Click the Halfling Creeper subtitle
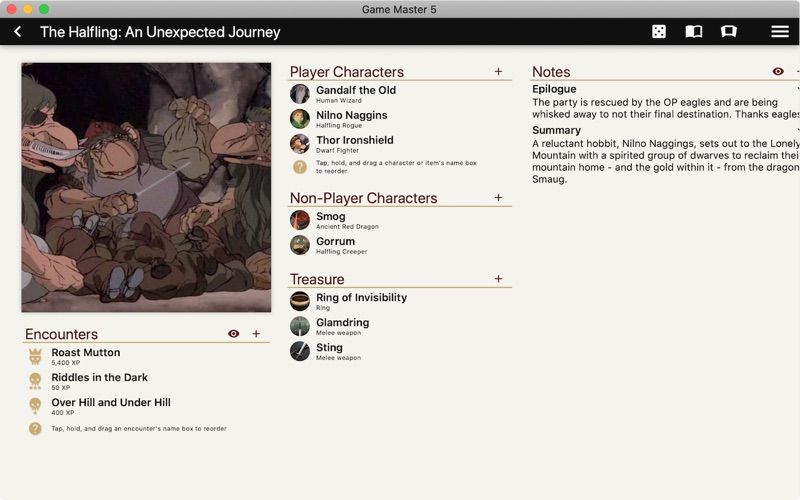Viewport: 800px width, 500px height. pos(341,252)
